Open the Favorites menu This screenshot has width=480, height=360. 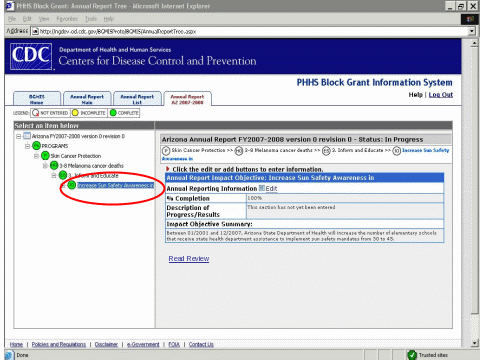67,19
